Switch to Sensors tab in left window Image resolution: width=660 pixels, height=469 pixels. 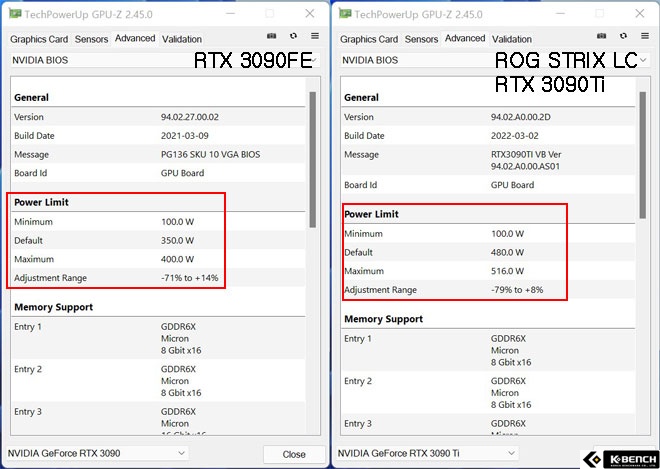pyautogui.click(x=91, y=39)
